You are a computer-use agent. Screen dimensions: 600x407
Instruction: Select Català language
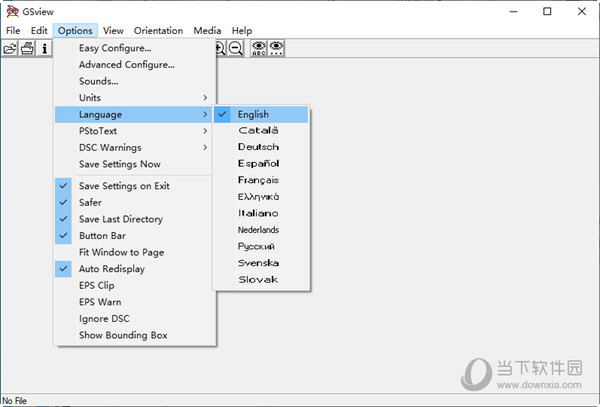point(261,131)
